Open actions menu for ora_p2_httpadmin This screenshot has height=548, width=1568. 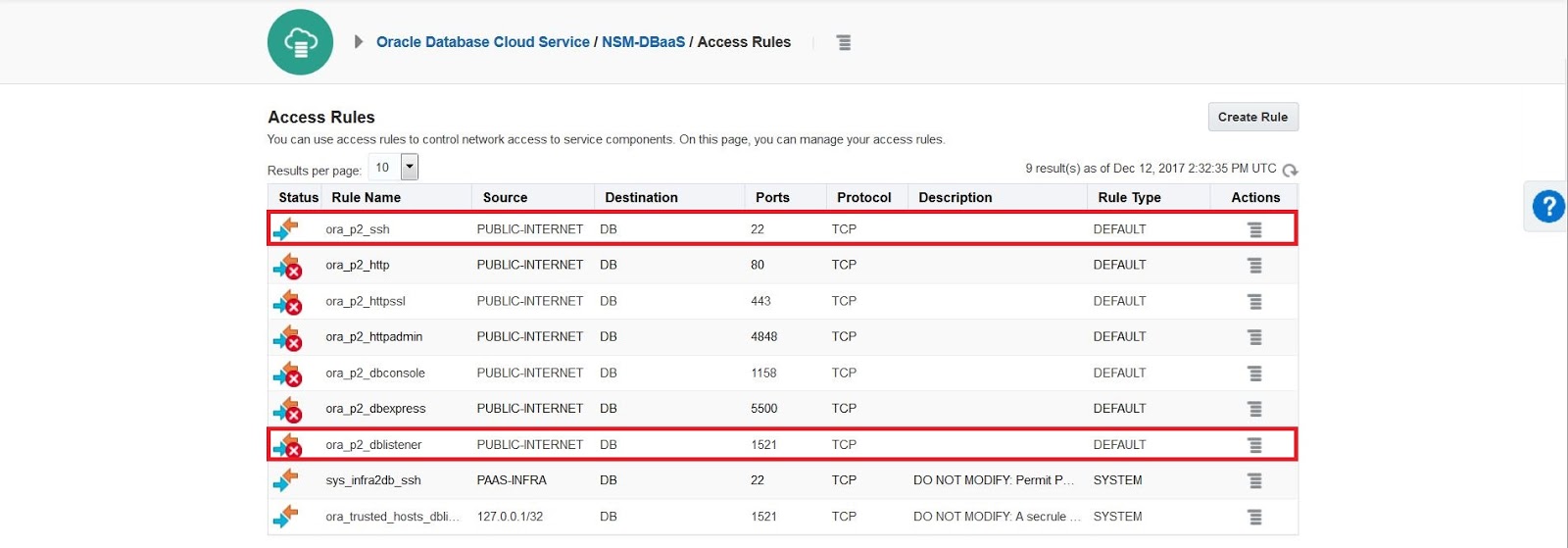tap(1254, 337)
